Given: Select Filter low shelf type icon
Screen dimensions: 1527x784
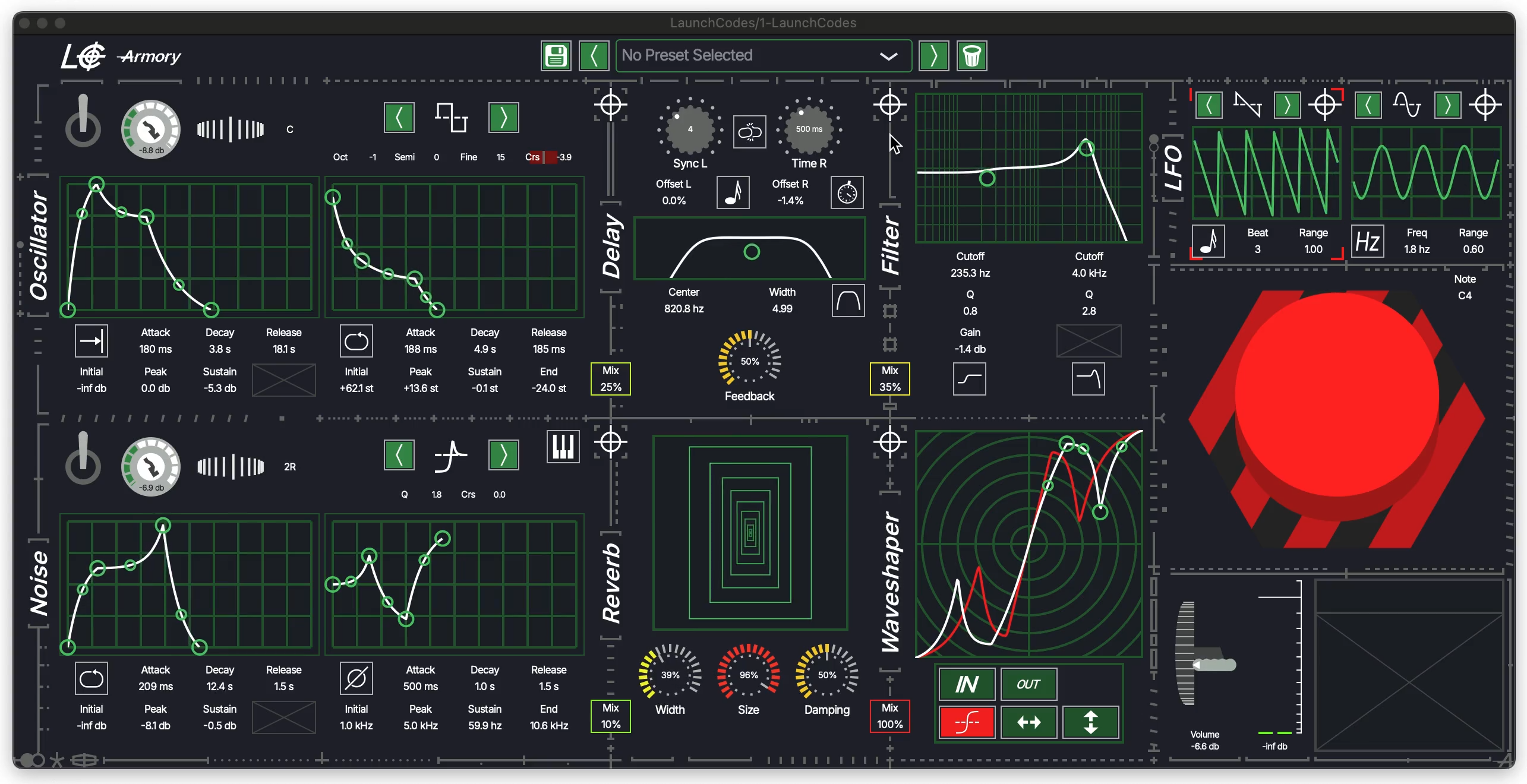Looking at the screenshot, I should pyautogui.click(x=970, y=379).
